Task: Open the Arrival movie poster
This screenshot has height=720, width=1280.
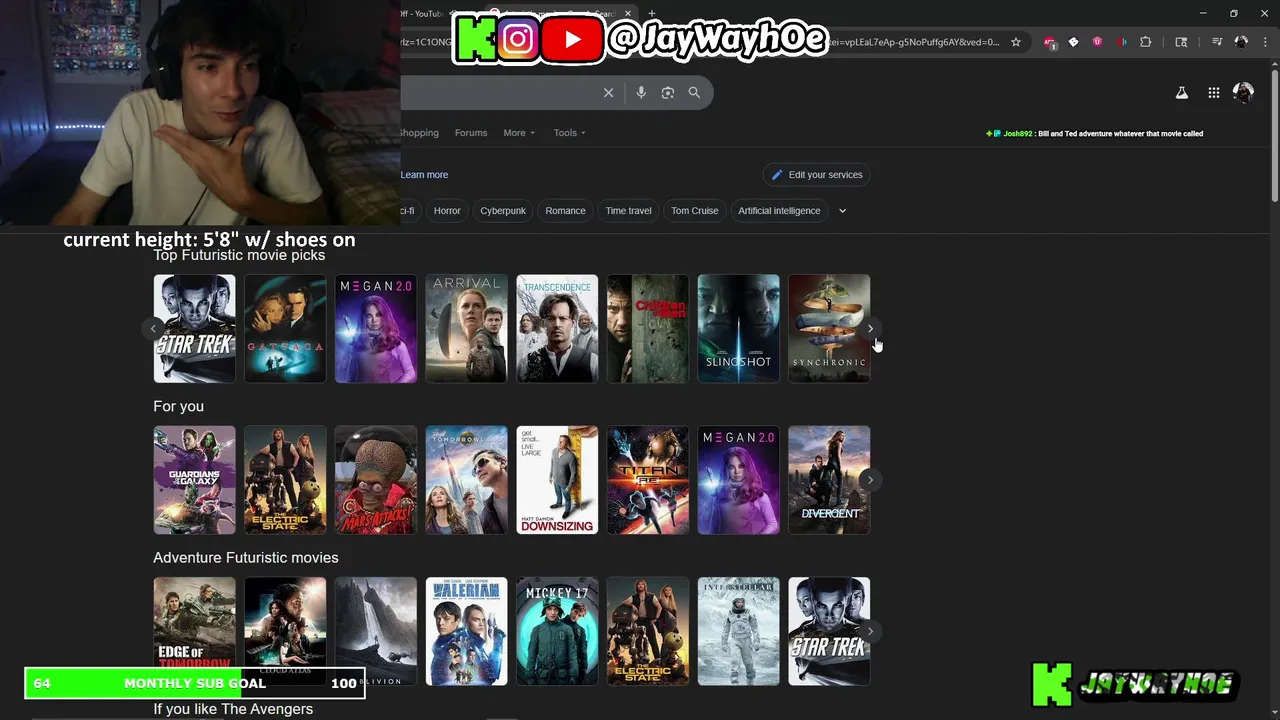Action: [466, 329]
